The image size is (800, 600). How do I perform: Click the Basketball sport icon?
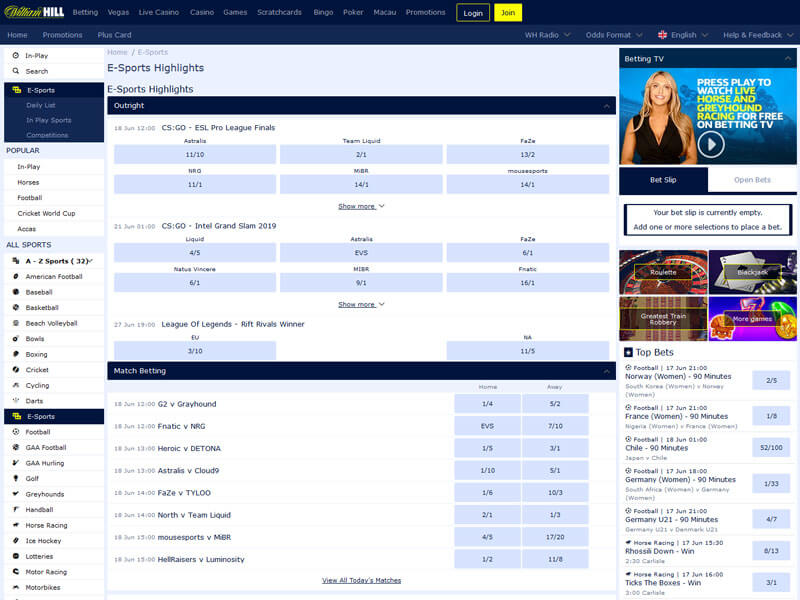pos(16,308)
